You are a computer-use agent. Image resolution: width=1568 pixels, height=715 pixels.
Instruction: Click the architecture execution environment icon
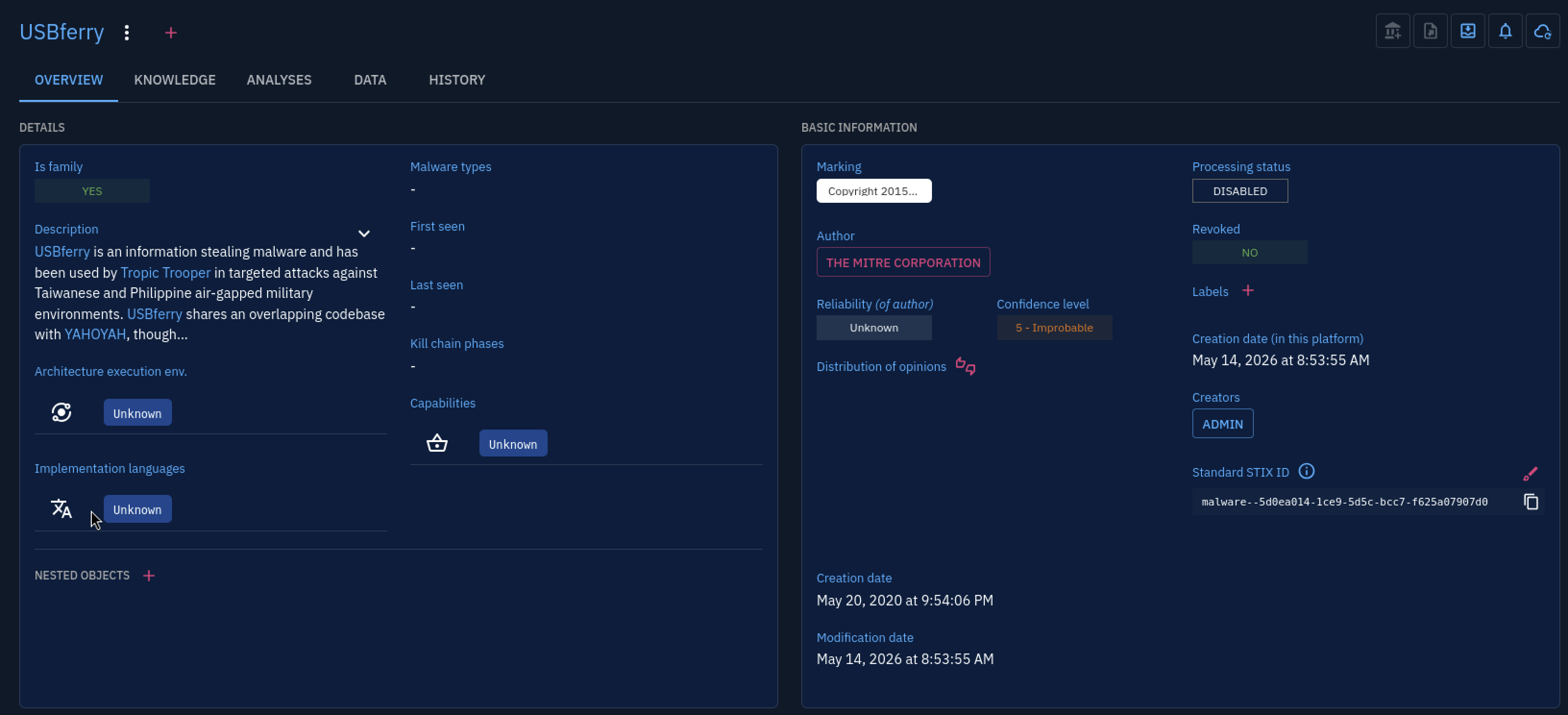coord(61,413)
